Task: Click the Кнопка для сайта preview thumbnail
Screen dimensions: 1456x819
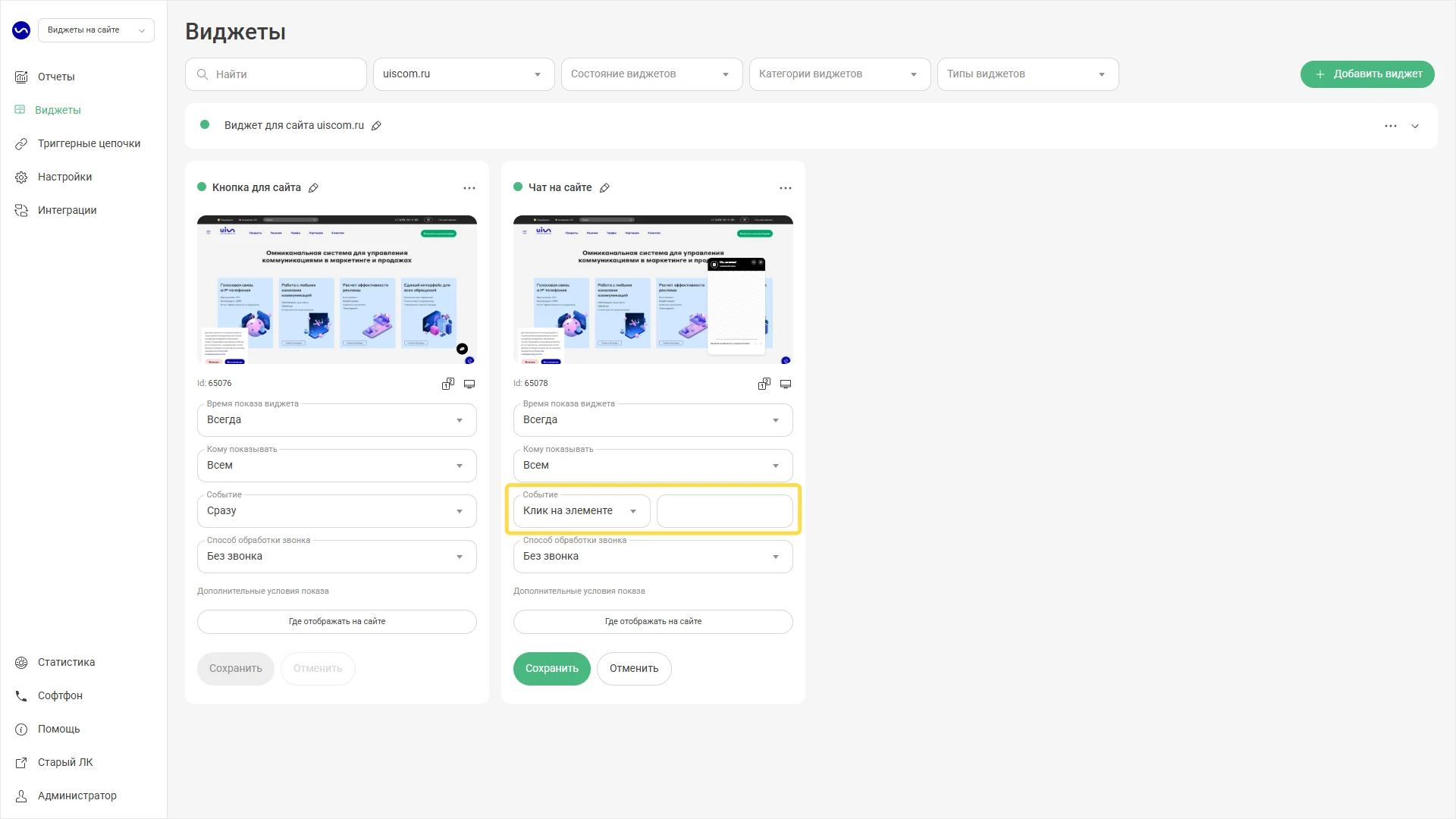Action: tap(337, 290)
